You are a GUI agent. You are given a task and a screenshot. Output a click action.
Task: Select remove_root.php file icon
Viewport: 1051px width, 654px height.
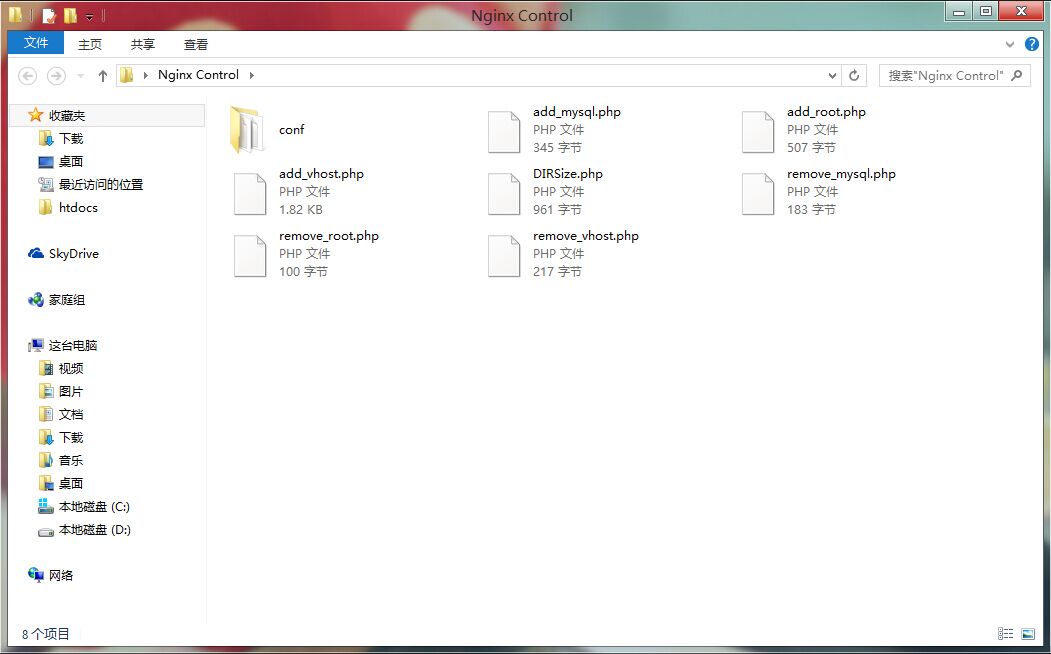[250, 256]
